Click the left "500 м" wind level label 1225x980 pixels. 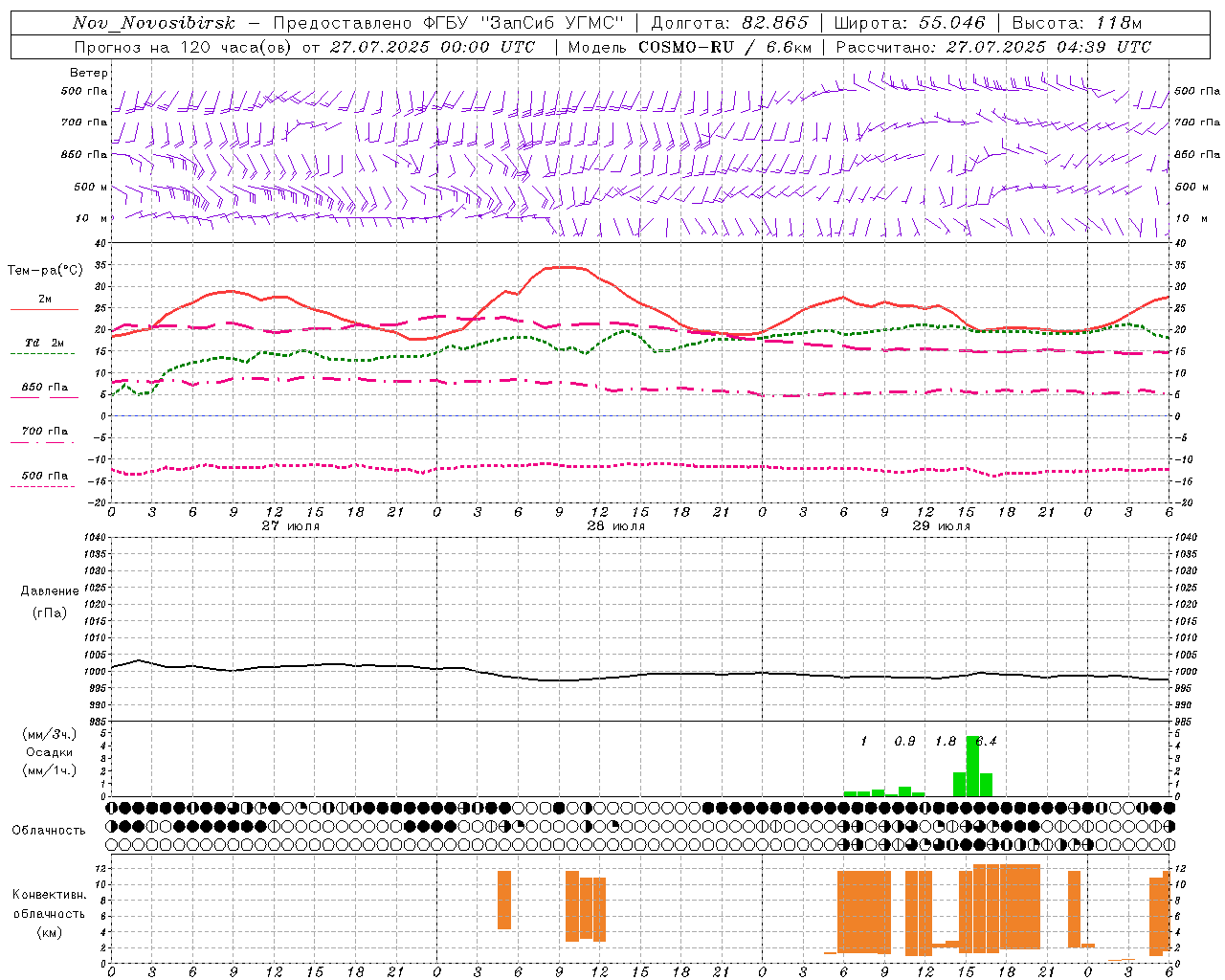click(x=91, y=187)
